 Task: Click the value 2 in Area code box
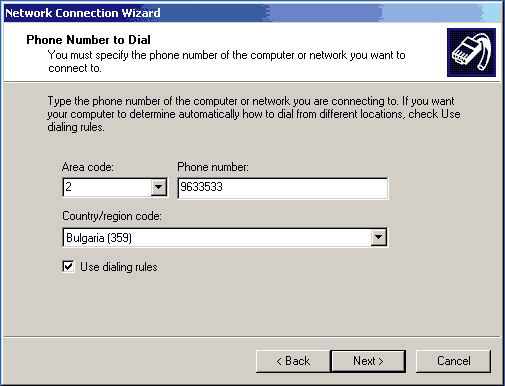pyautogui.click(x=68, y=187)
